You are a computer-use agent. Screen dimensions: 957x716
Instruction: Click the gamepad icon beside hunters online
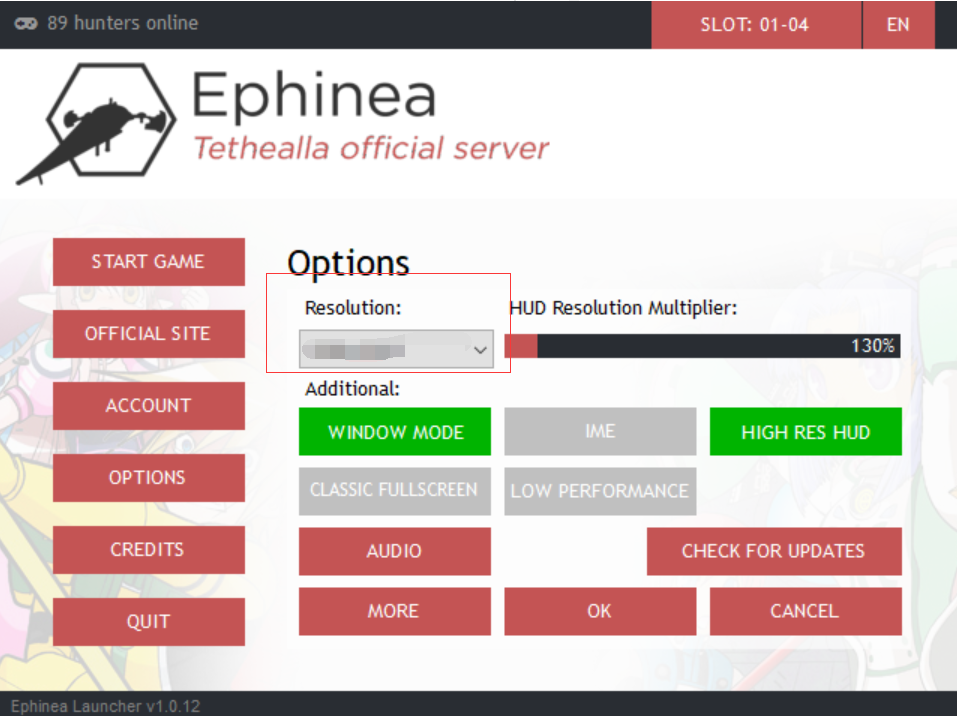tap(27, 23)
